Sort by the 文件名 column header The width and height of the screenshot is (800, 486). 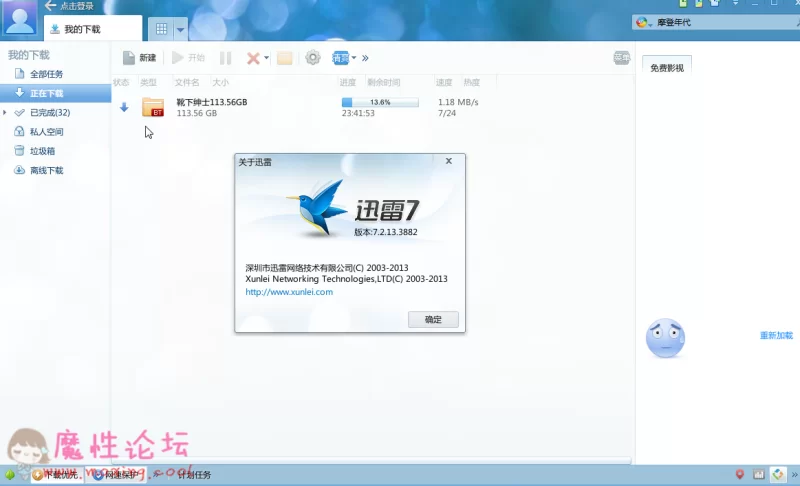187,82
